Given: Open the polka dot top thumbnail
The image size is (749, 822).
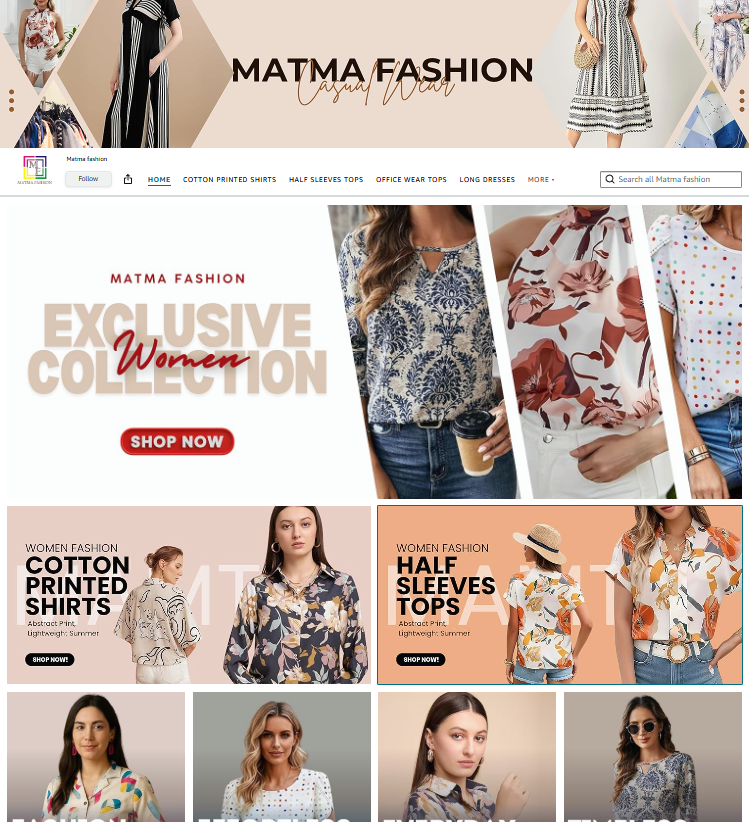Looking at the screenshot, I should coord(282,757).
